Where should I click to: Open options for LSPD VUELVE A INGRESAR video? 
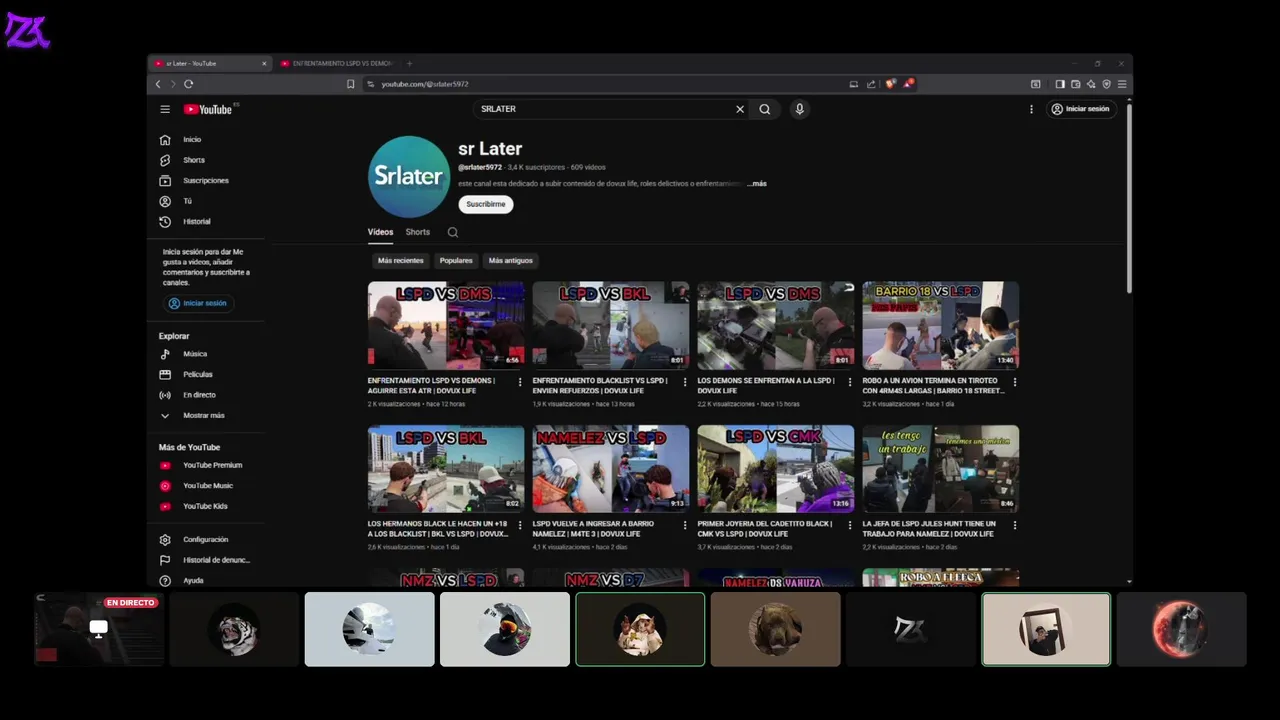click(x=685, y=525)
